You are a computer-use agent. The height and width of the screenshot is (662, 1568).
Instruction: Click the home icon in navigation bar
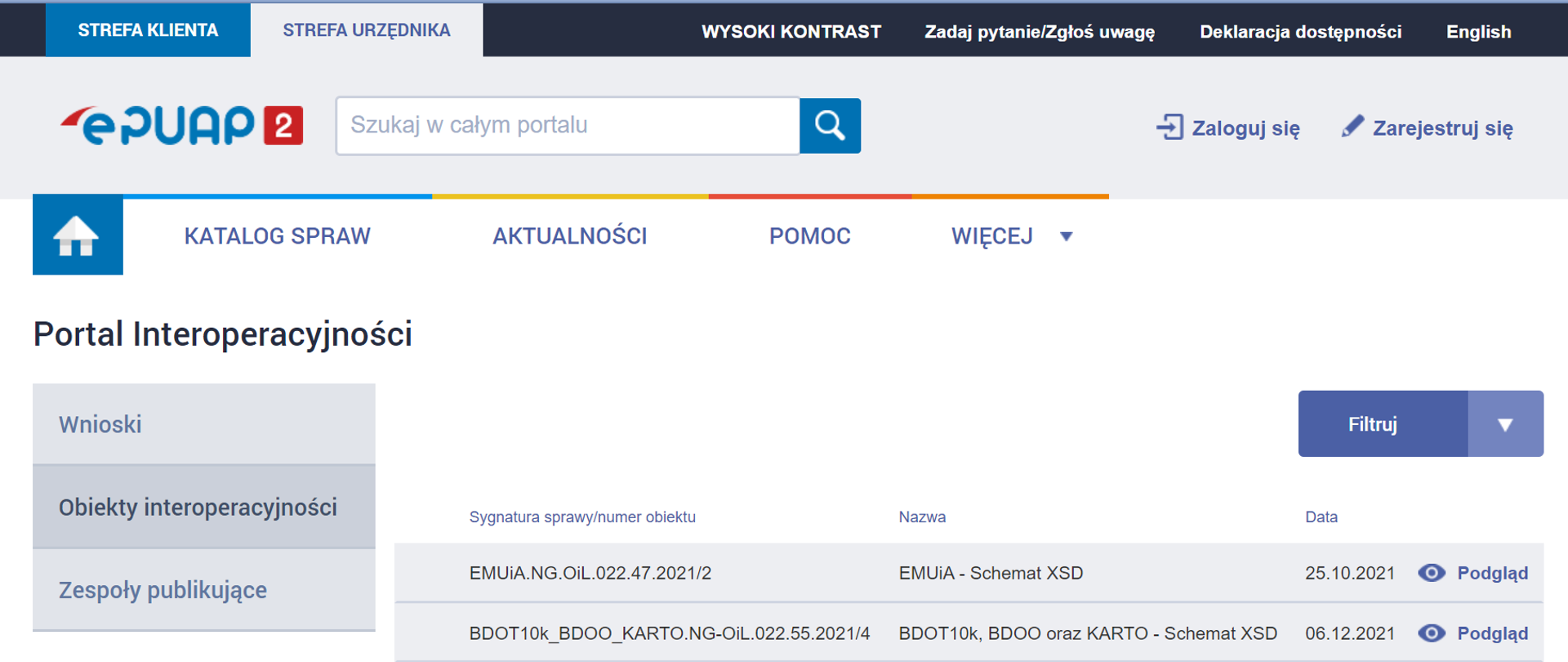coord(77,235)
